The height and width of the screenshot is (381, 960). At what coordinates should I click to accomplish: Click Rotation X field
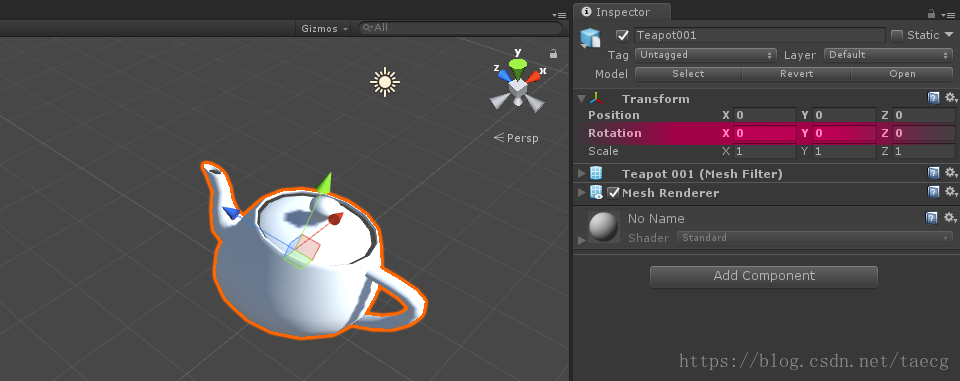tap(765, 133)
